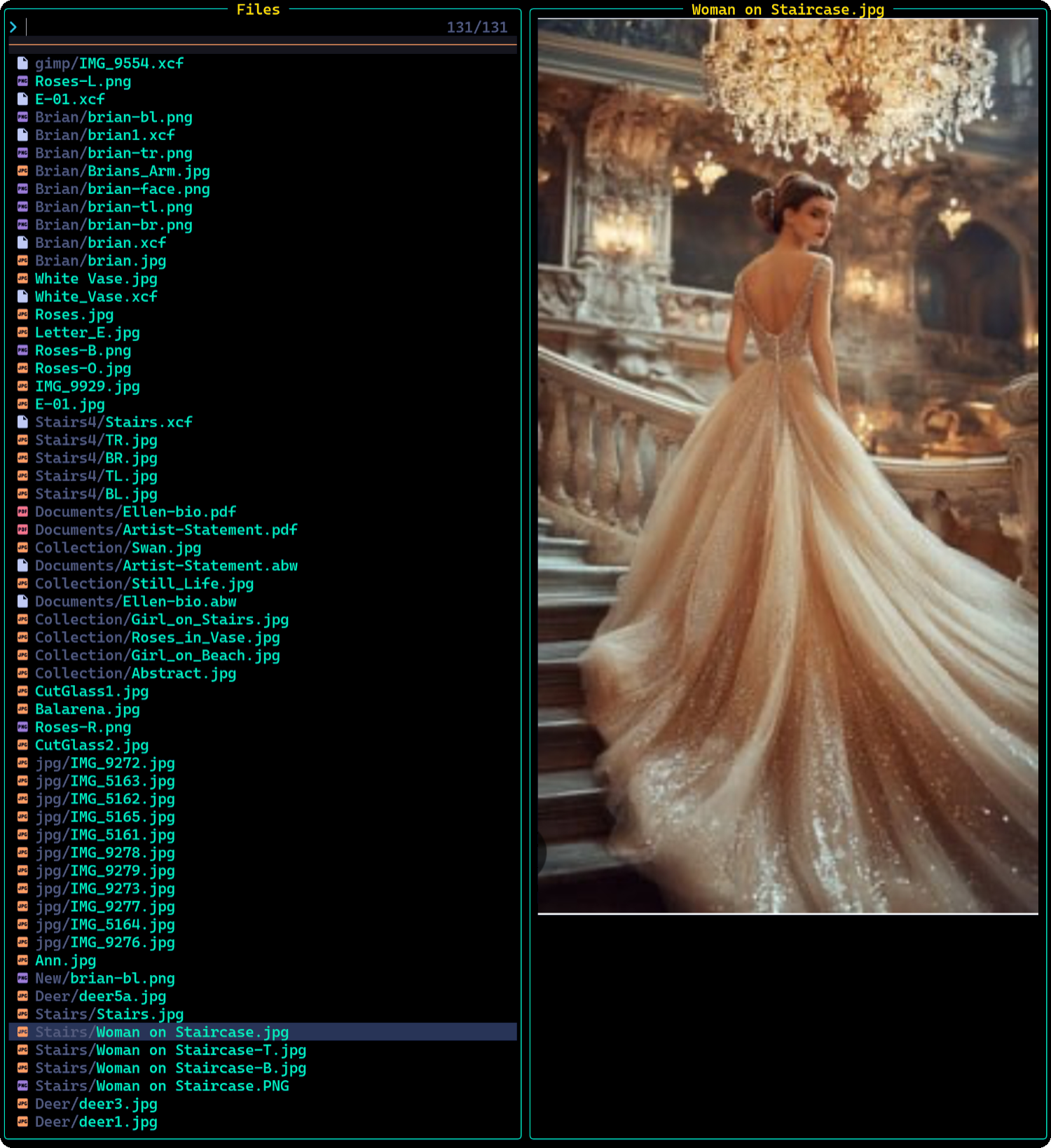Select the highlighted Woman on Staircase.jpg row

[162, 1032]
